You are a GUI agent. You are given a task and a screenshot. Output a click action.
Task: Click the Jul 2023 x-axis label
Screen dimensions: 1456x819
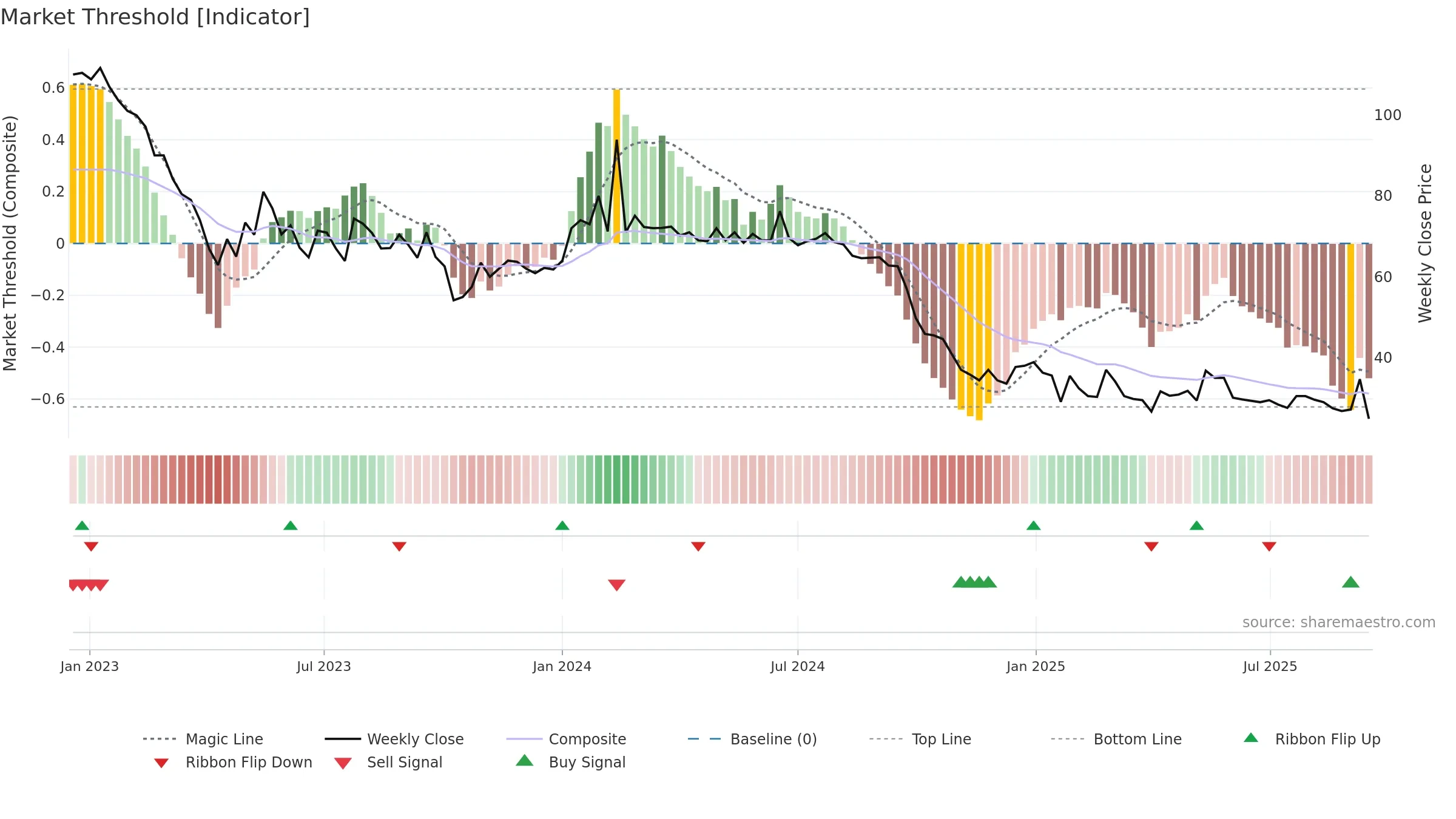click(x=323, y=666)
